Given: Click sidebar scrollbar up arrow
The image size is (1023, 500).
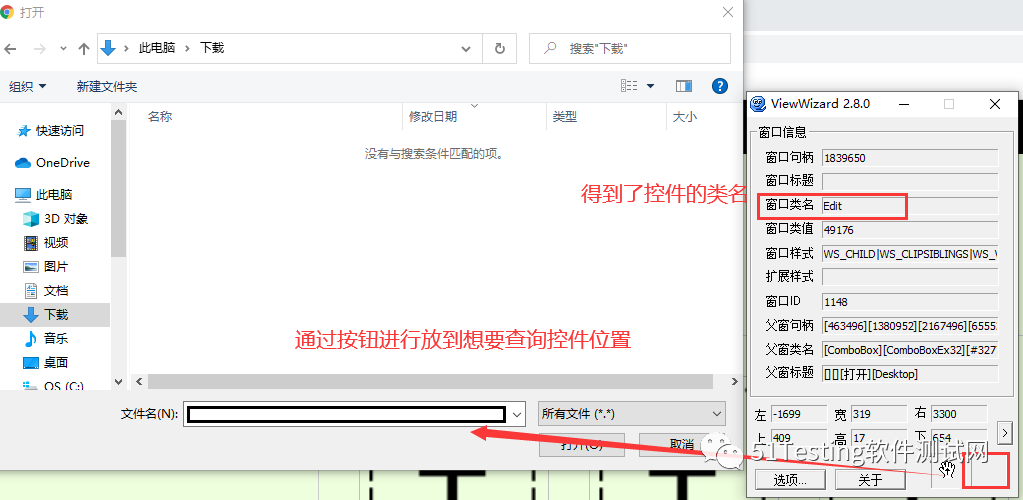Looking at the screenshot, I should point(118,112).
